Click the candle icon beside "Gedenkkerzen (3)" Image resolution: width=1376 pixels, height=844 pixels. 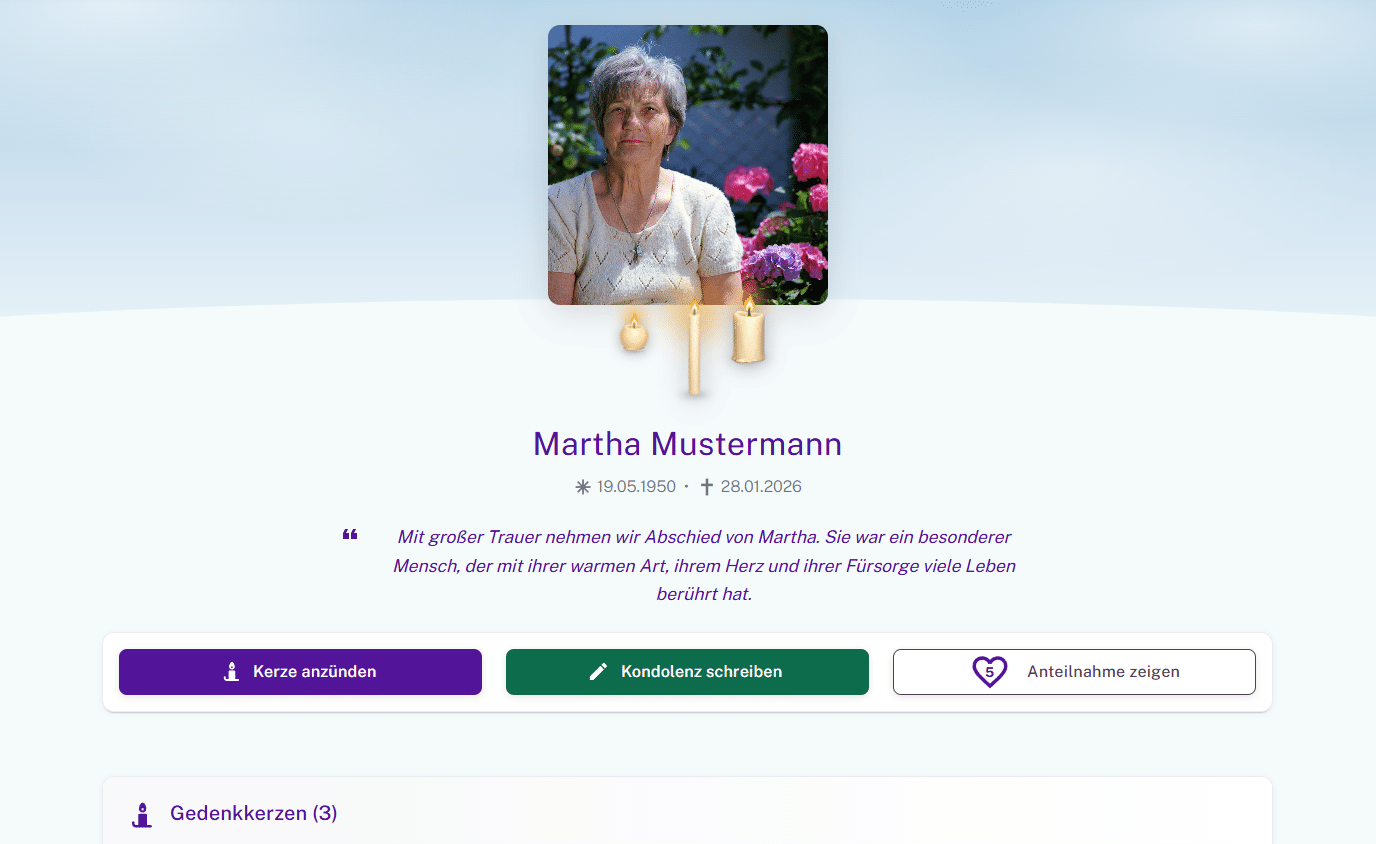coord(142,813)
